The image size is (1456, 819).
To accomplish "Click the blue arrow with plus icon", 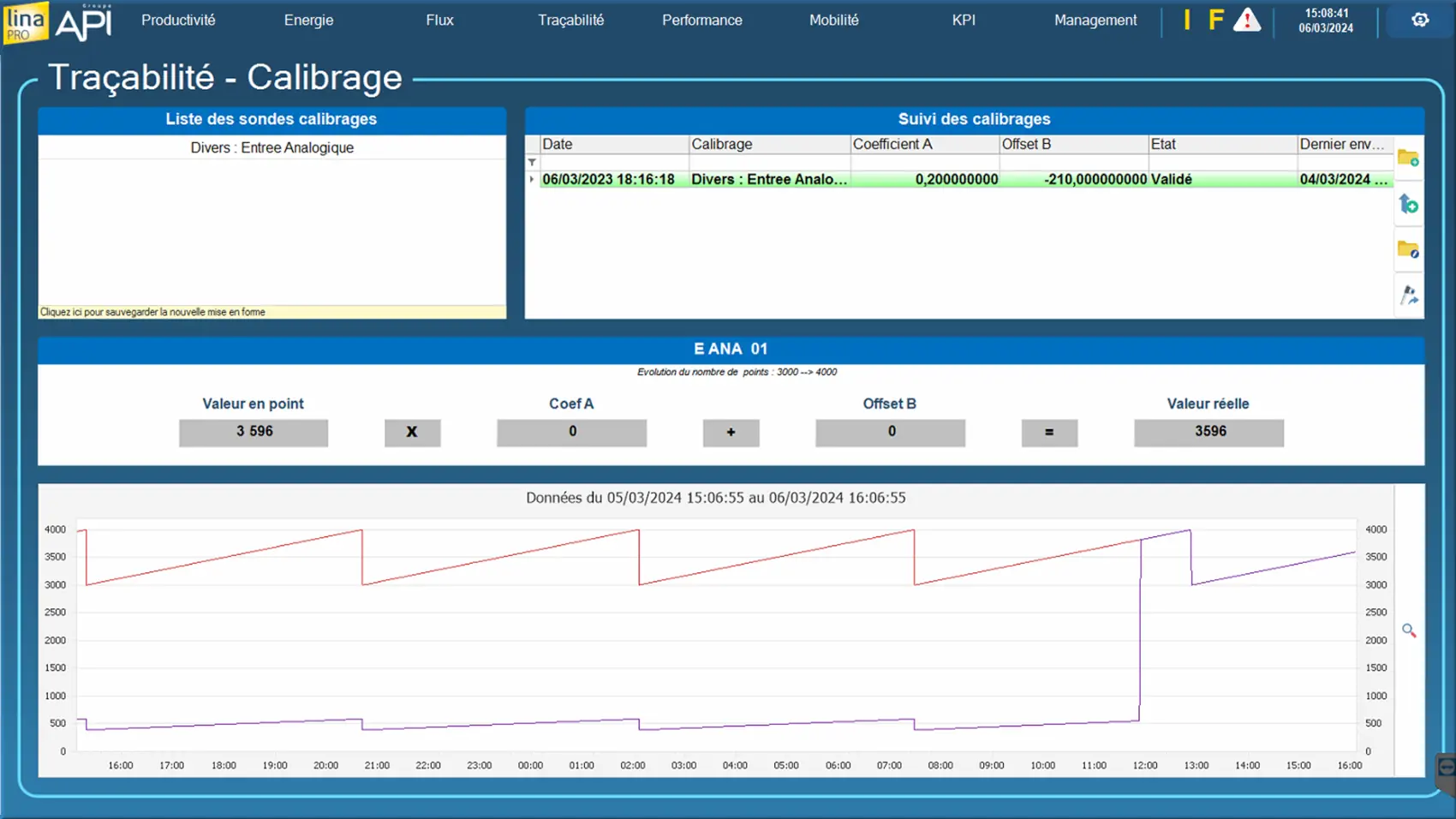I will click(x=1408, y=204).
